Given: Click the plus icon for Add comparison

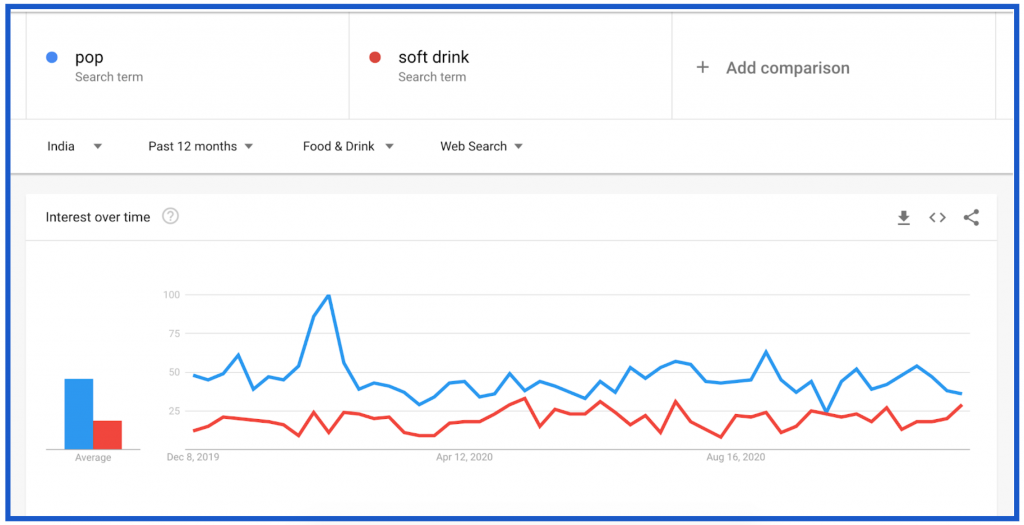Looking at the screenshot, I should 702,68.
